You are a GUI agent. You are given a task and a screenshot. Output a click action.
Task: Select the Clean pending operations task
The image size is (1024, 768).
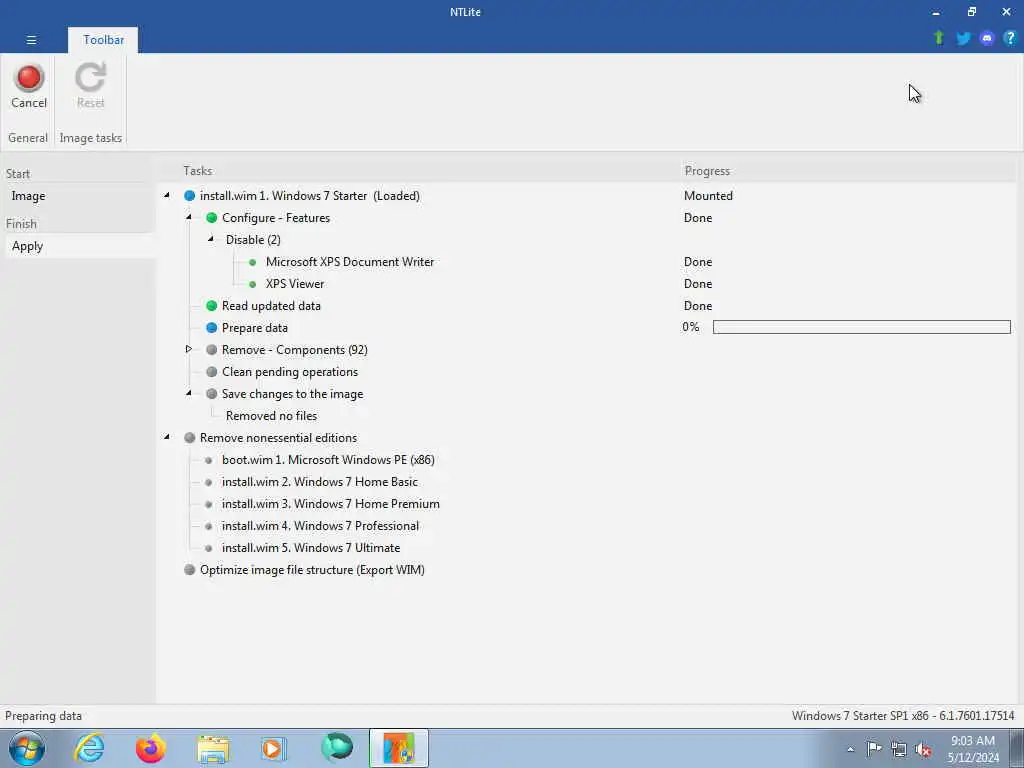pyautogui.click(x=290, y=372)
